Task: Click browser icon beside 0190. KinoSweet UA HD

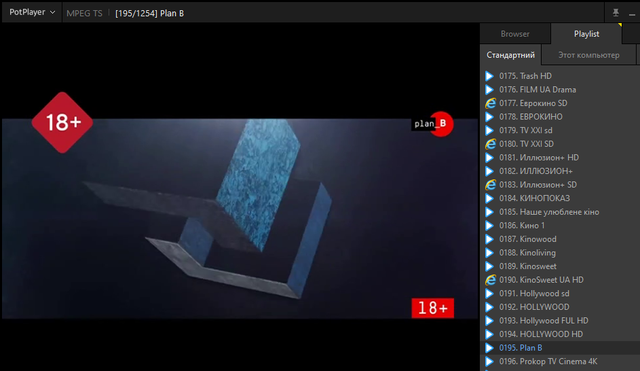Action: [490, 280]
